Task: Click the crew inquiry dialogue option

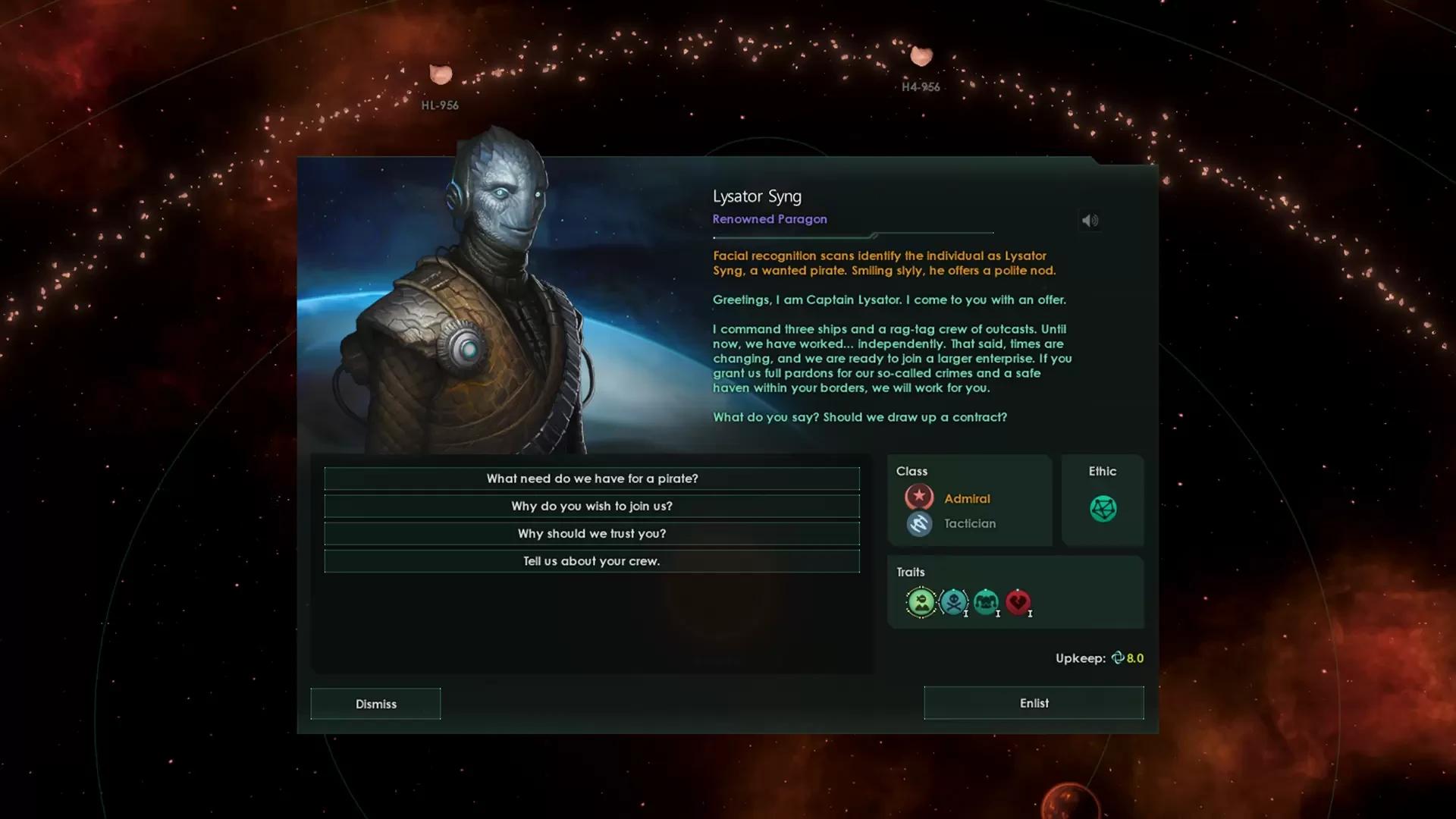Action: (x=591, y=560)
